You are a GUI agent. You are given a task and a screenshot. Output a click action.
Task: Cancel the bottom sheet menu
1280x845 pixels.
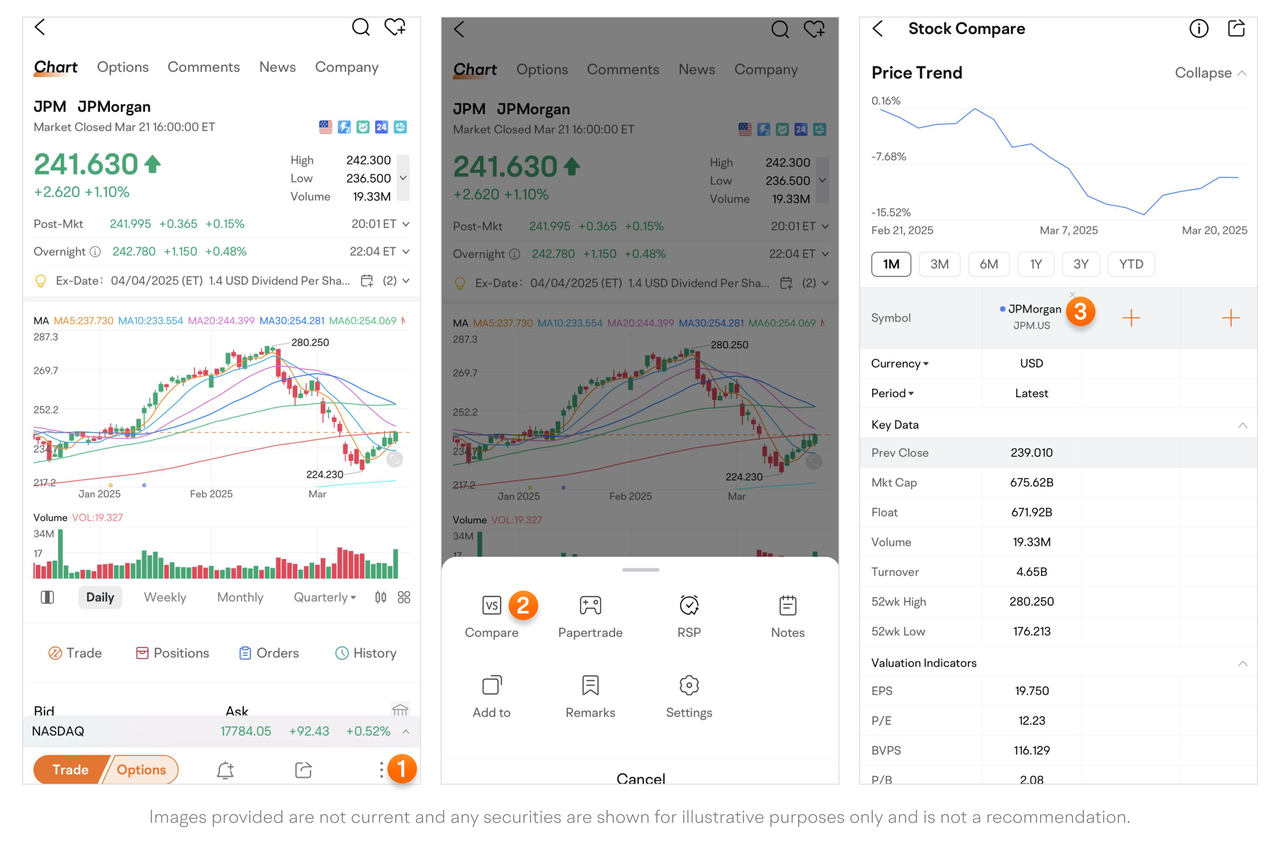click(640, 777)
